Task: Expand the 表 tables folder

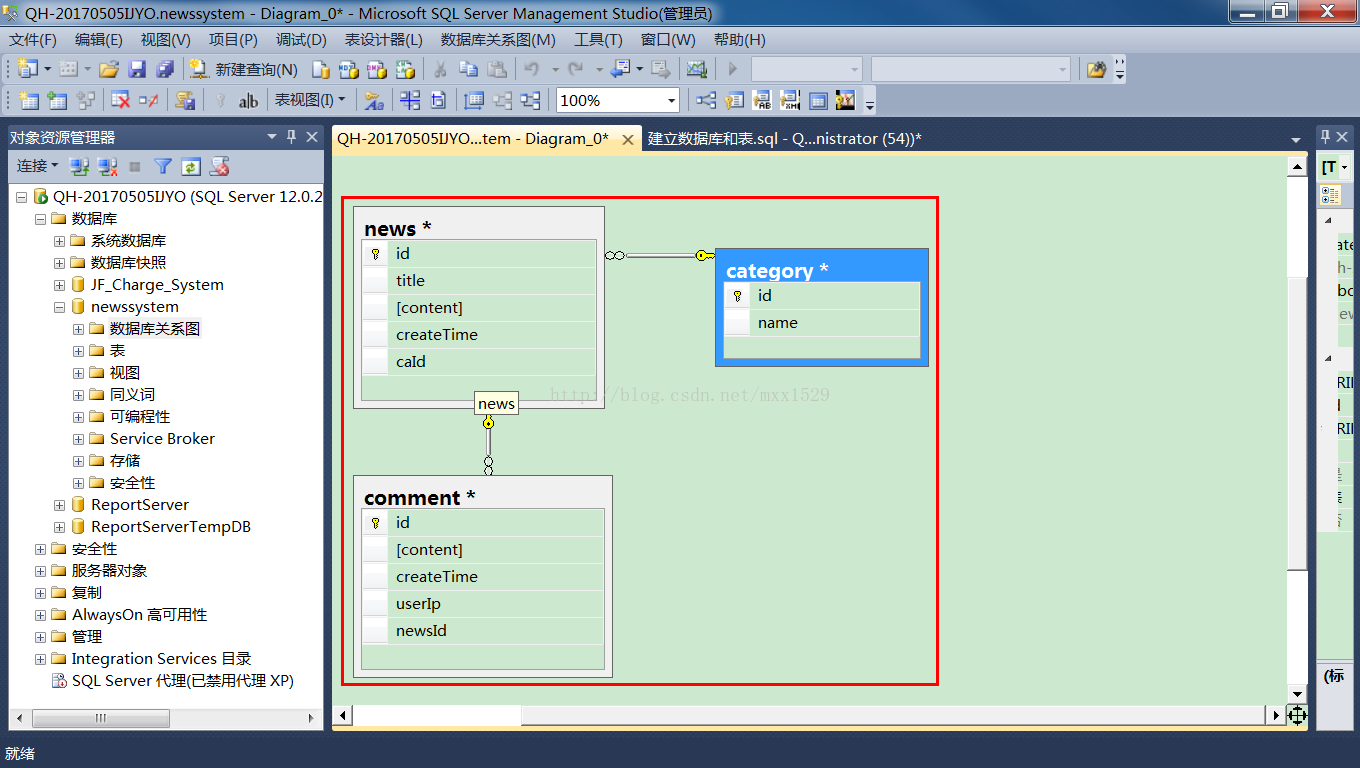Action: [x=78, y=351]
